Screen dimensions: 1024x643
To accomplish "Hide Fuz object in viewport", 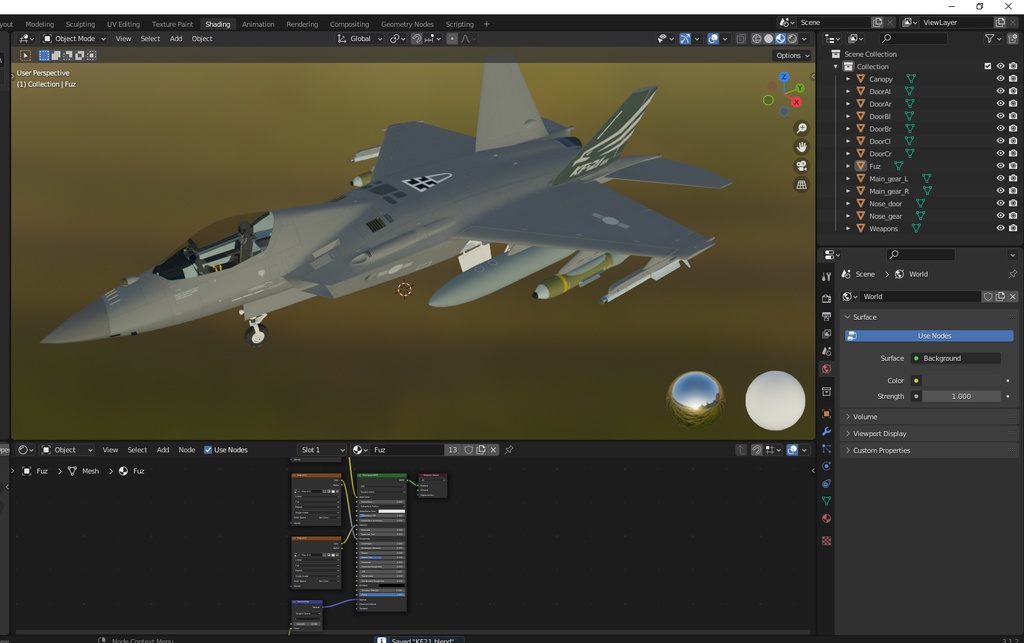I will coord(1000,166).
